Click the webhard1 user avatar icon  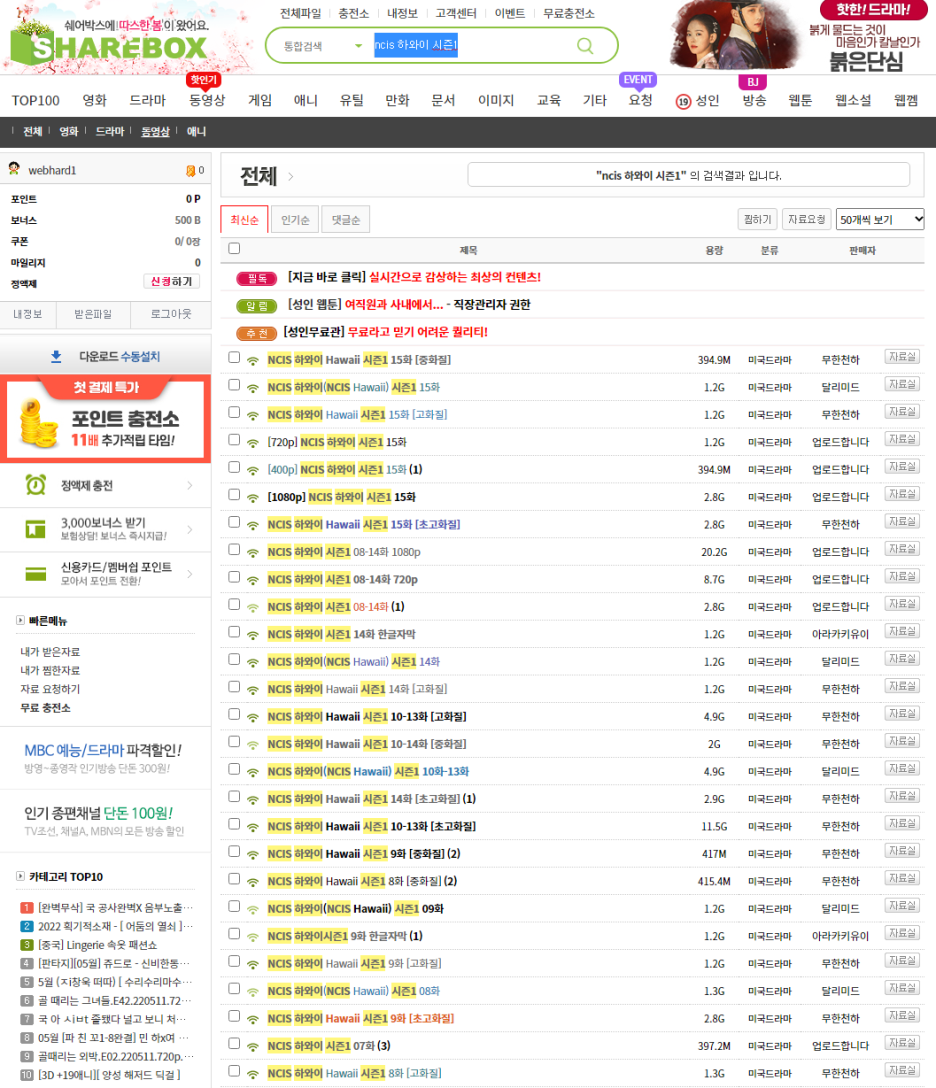pyautogui.click(x=14, y=169)
